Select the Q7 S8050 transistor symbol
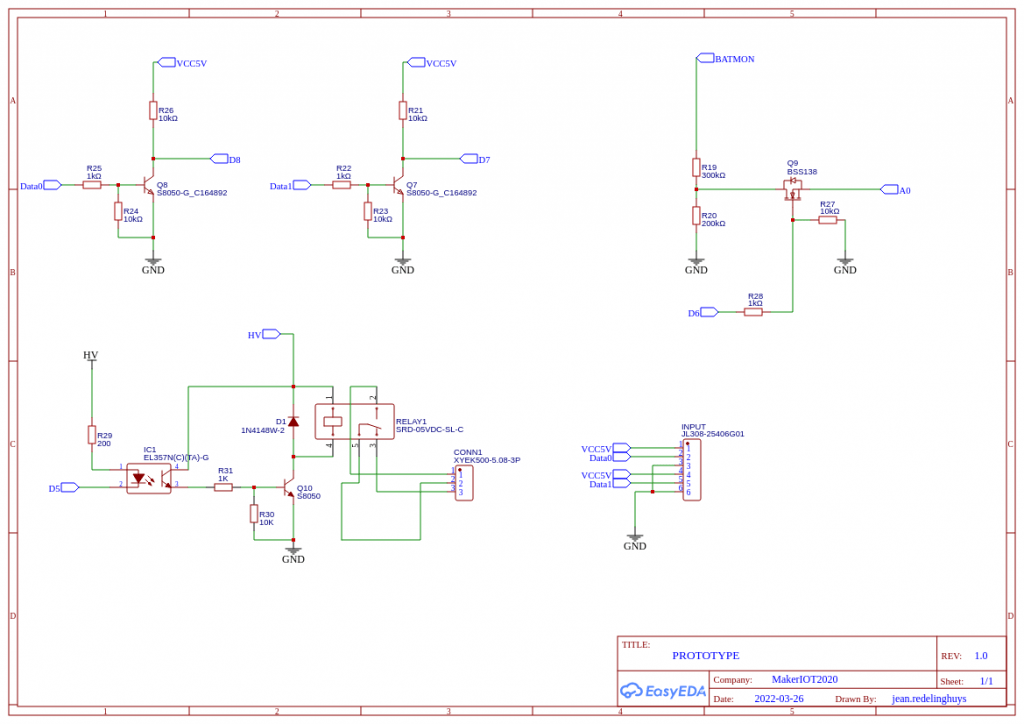The width and height of the screenshot is (1024, 724). click(398, 185)
